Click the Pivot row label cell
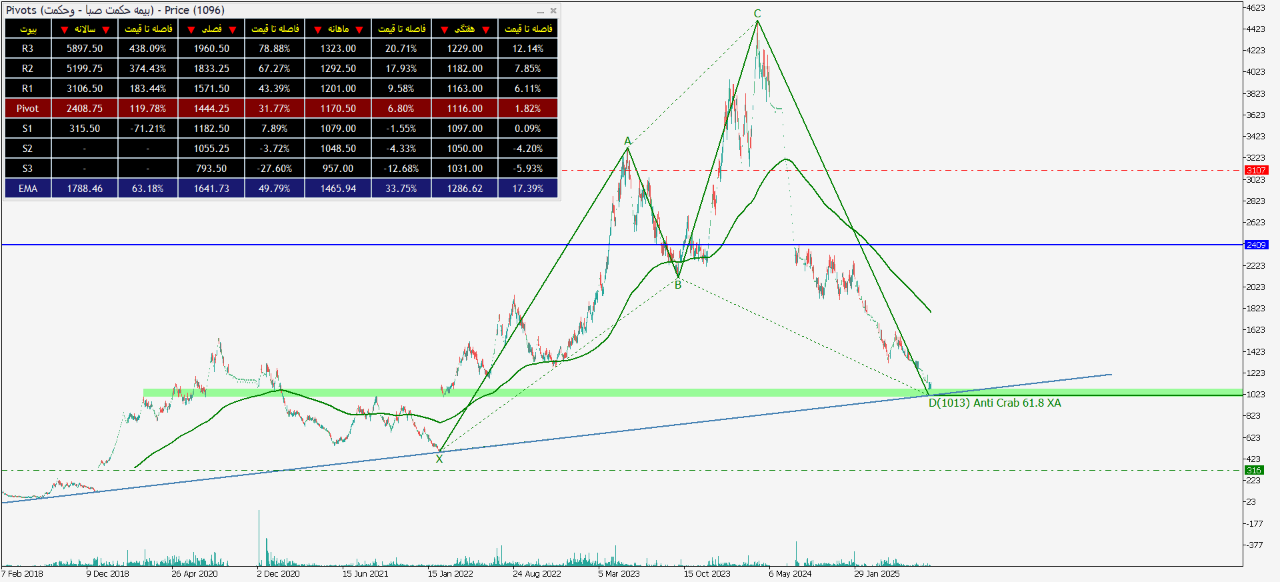Screen dimensions: 1280x582 coord(26,108)
